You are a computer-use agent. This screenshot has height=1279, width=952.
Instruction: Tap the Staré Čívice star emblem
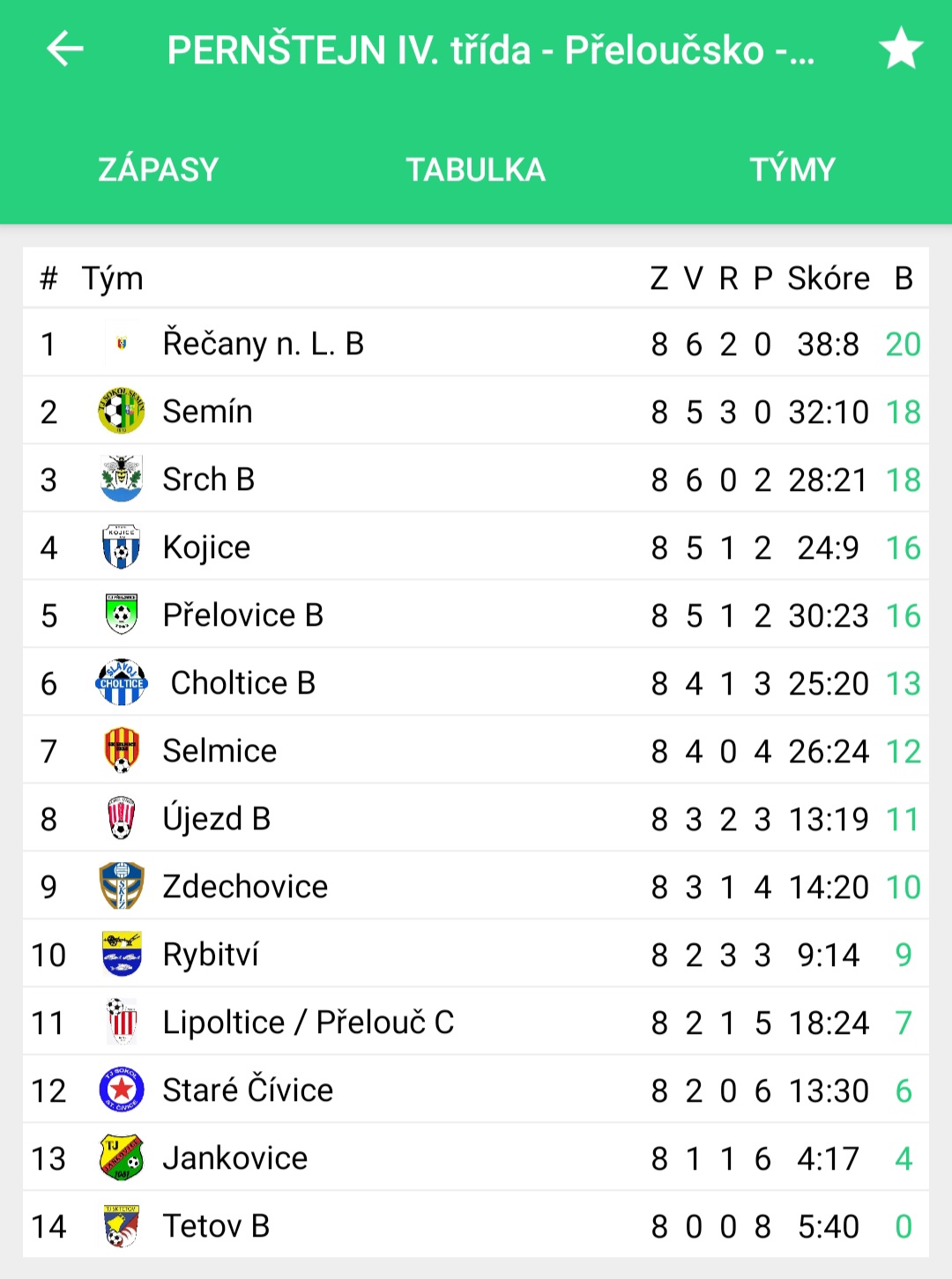click(122, 1089)
